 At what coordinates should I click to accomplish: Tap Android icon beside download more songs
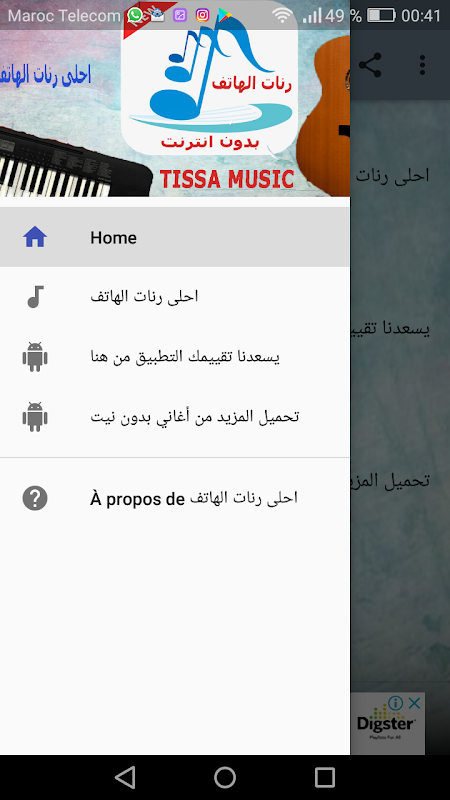pyautogui.click(x=35, y=417)
